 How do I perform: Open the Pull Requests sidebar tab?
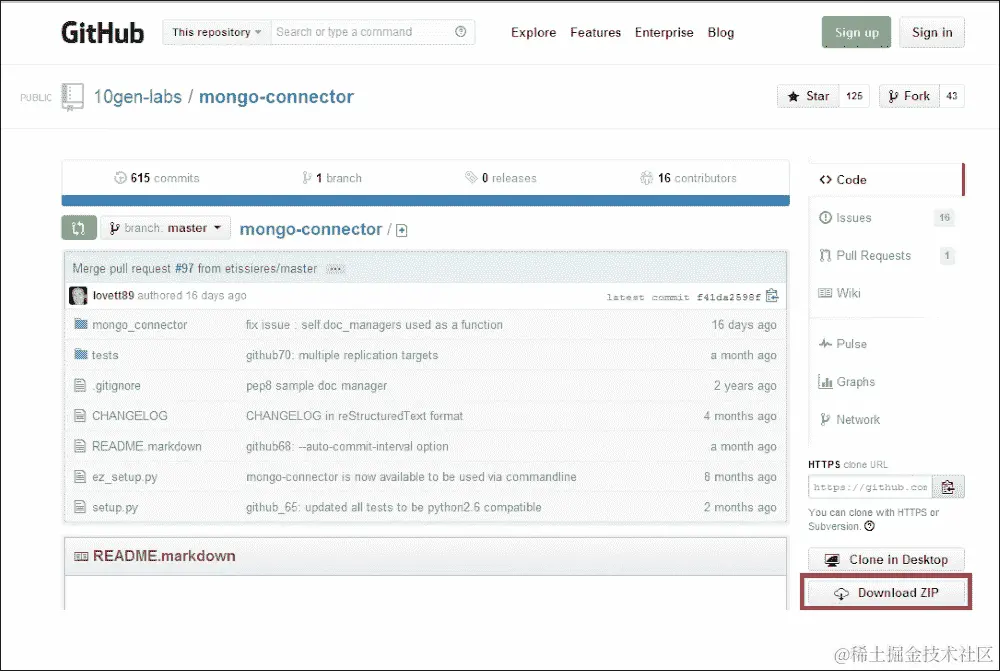click(x=886, y=256)
